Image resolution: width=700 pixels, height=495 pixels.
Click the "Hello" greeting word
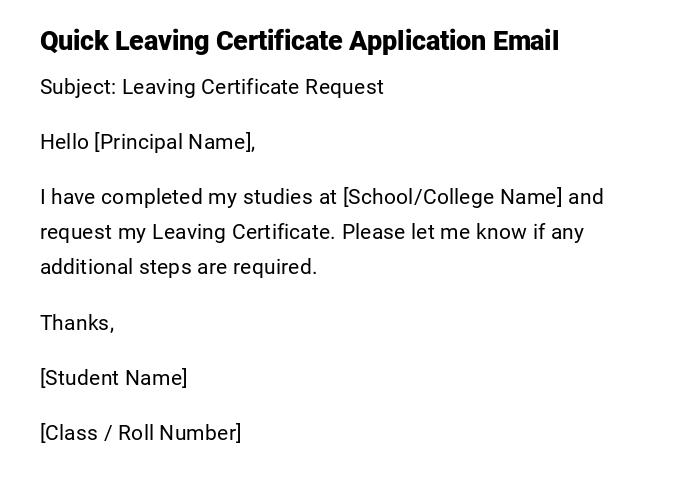[64, 142]
